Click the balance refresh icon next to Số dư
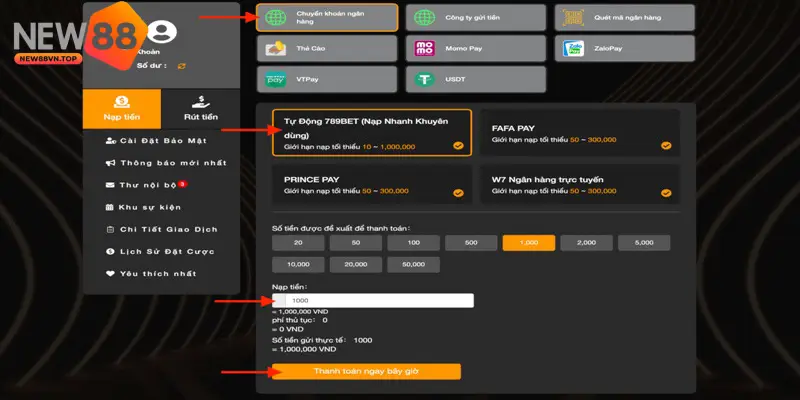 (181, 65)
